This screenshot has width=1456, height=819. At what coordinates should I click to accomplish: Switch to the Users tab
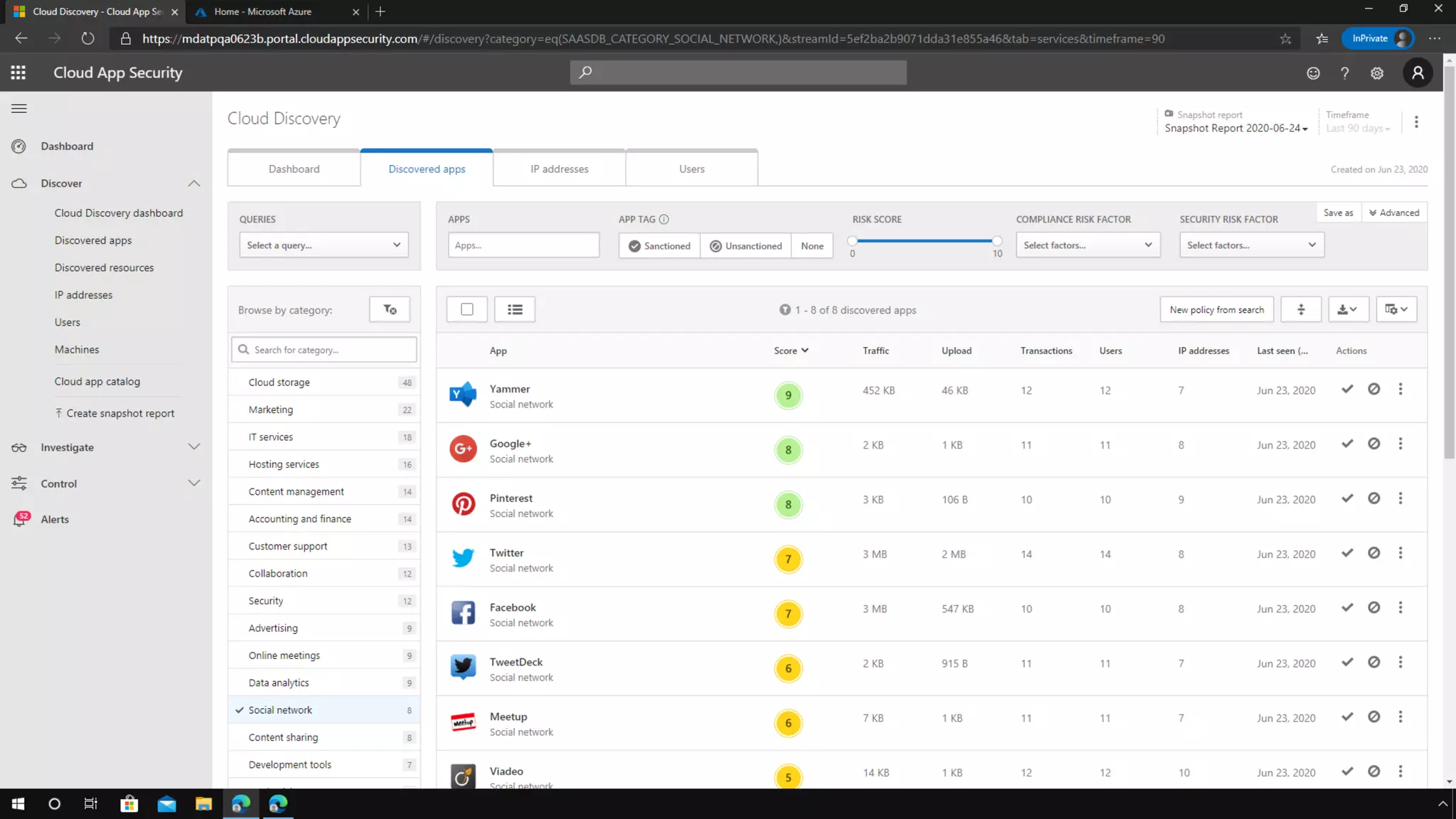tap(692, 169)
